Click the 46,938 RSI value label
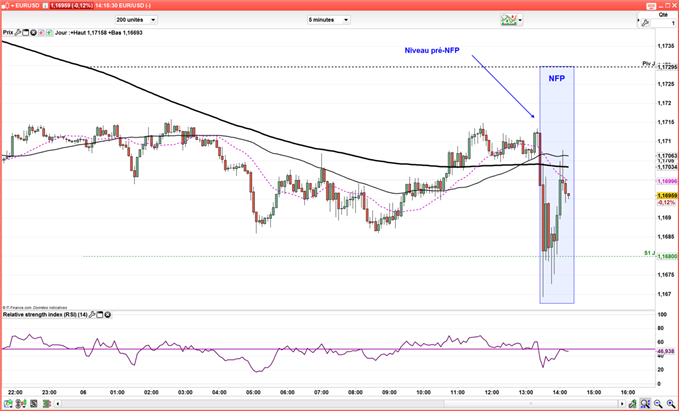 [x=666, y=350]
